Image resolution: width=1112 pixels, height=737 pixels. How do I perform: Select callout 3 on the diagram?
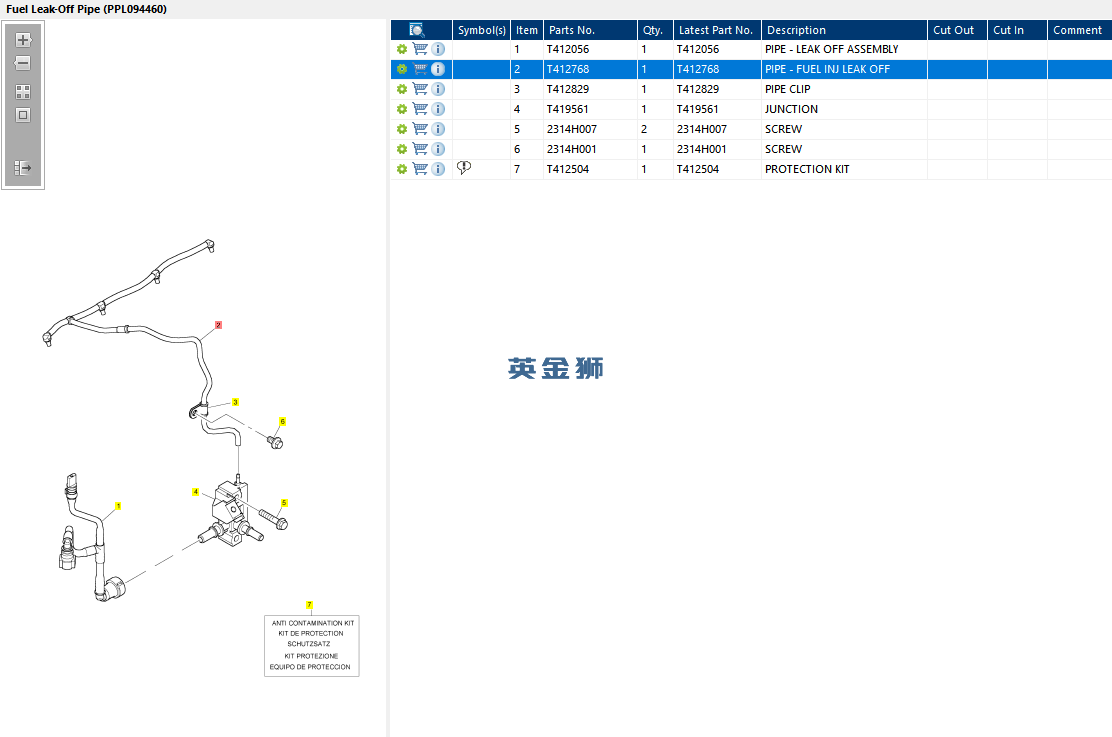(235, 402)
